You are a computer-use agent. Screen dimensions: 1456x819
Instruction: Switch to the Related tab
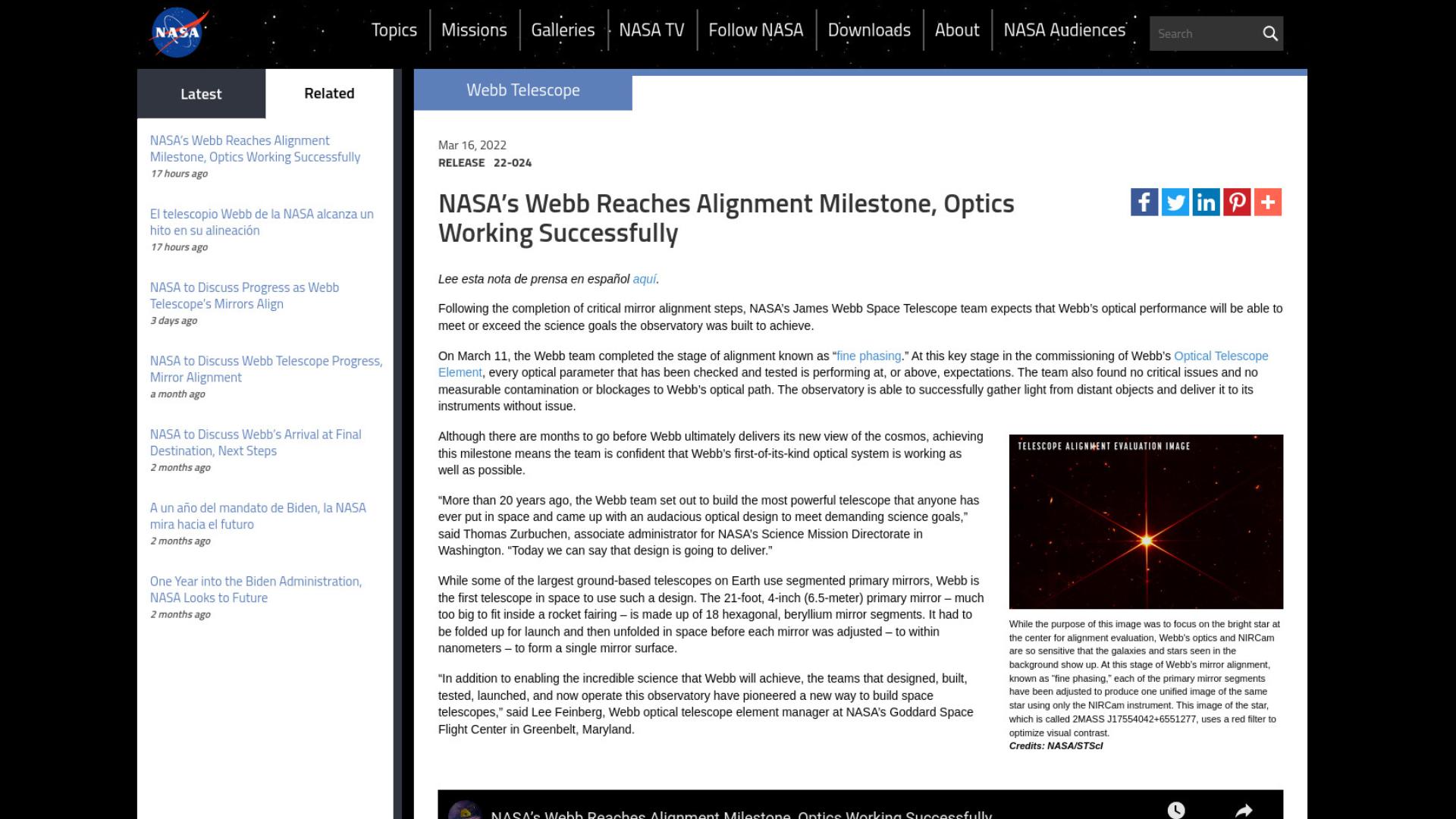[329, 93]
